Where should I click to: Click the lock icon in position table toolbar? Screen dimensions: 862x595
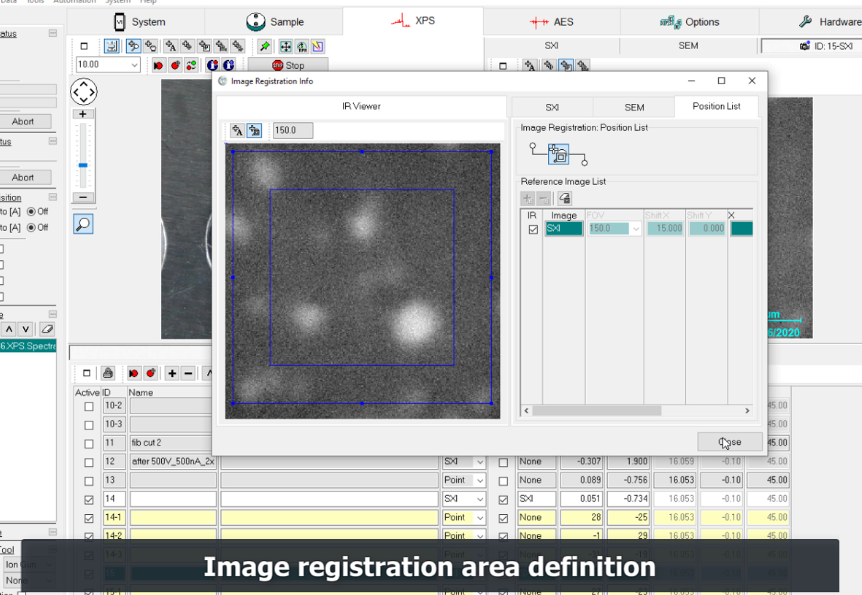click(108, 373)
